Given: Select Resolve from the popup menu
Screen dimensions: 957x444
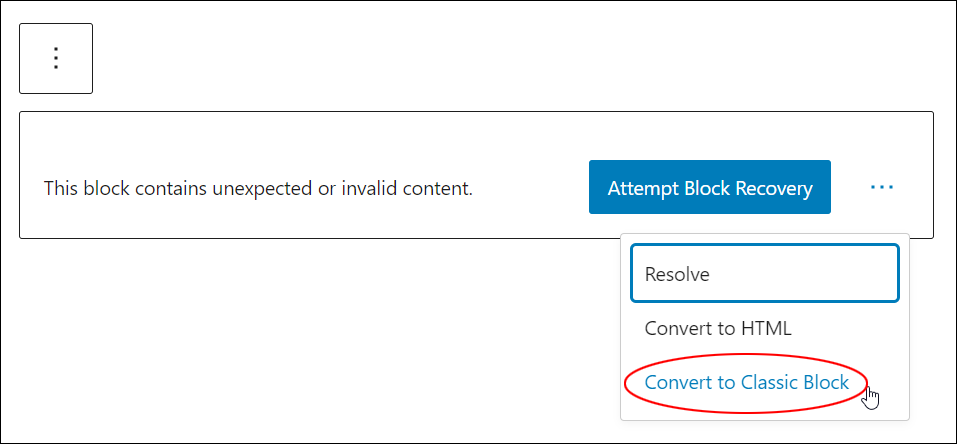Looking at the screenshot, I should pos(765,274).
